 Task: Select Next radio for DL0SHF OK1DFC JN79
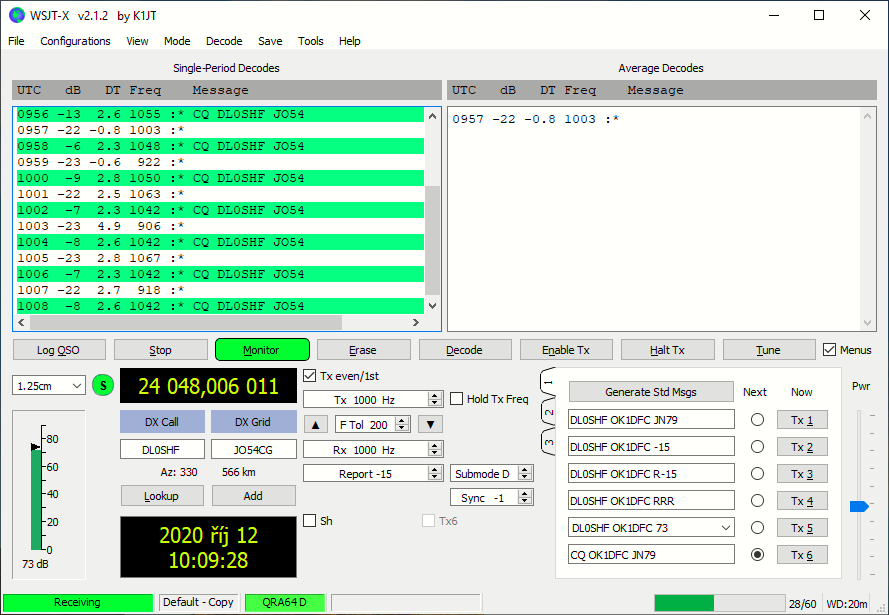[757, 420]
